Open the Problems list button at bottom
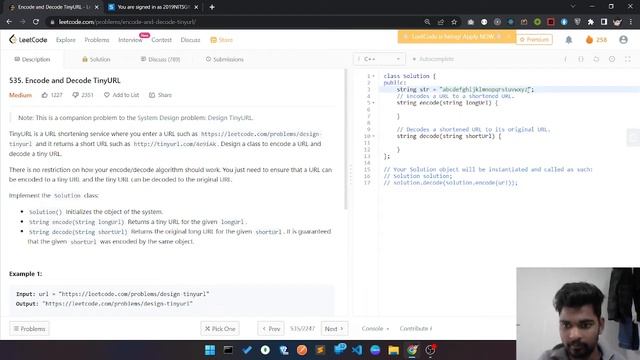The image size is (640, 360). 29,329
